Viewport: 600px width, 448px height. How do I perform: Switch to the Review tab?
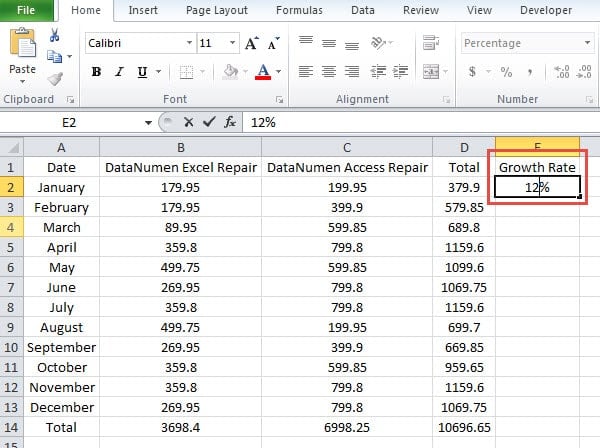tap(421, 10)
